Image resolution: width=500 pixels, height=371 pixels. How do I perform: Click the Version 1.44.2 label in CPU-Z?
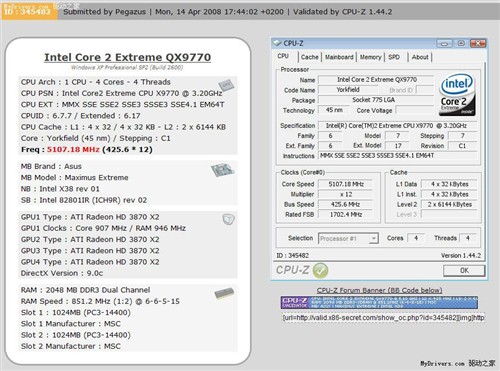pyautogui.click(x=461, y=256)
